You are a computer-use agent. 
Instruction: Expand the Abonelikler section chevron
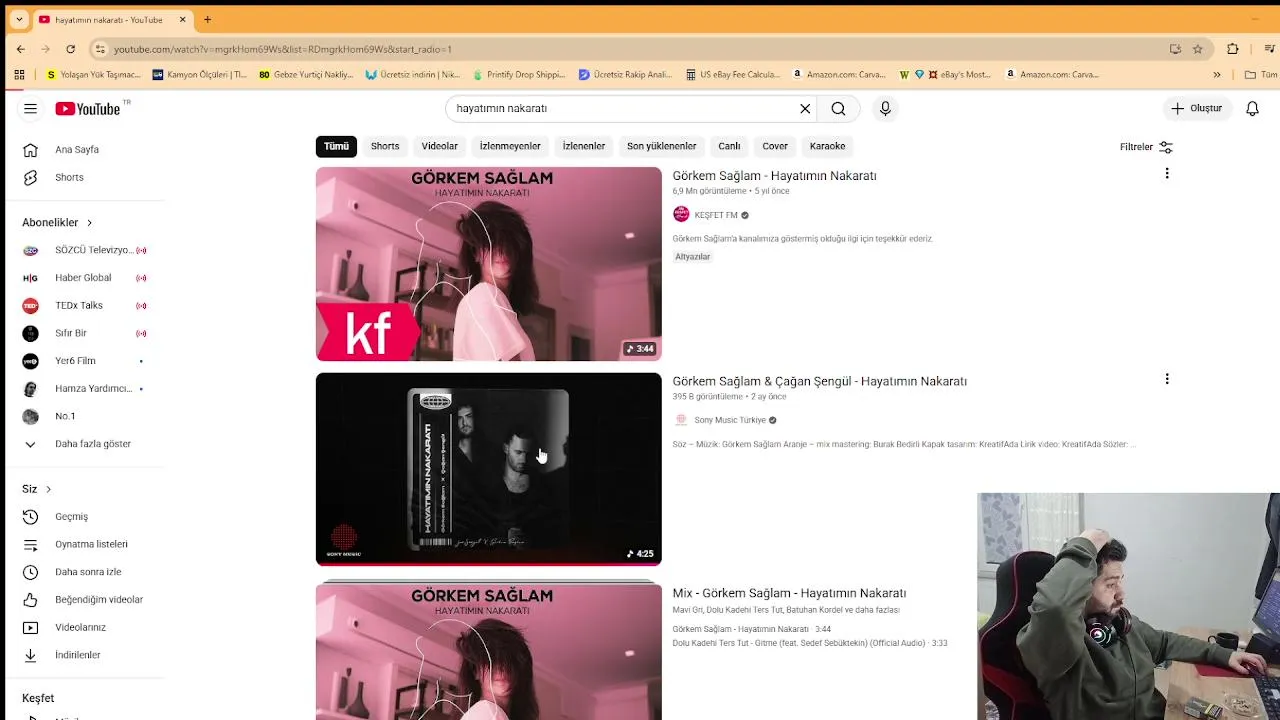click(x=89, y=223)
